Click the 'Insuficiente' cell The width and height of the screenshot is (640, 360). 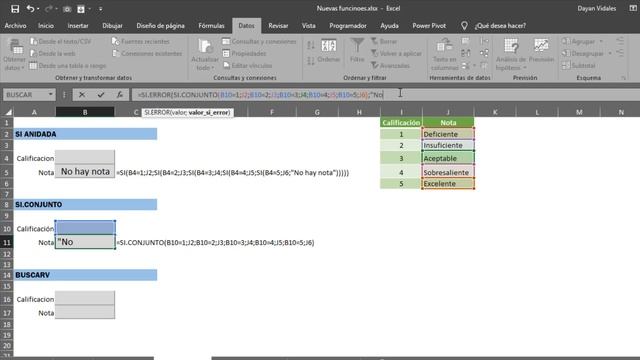point(448,145)
